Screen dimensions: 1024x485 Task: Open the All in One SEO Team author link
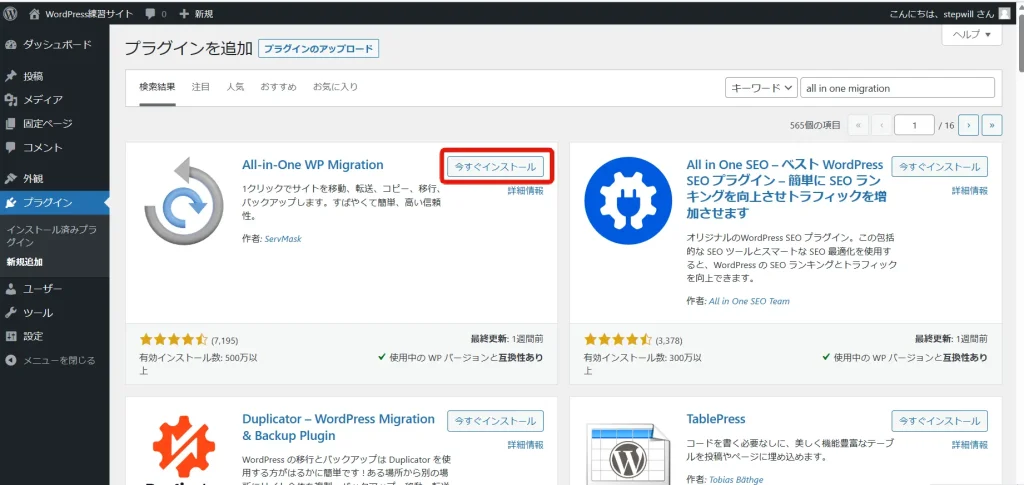[749, 302]
